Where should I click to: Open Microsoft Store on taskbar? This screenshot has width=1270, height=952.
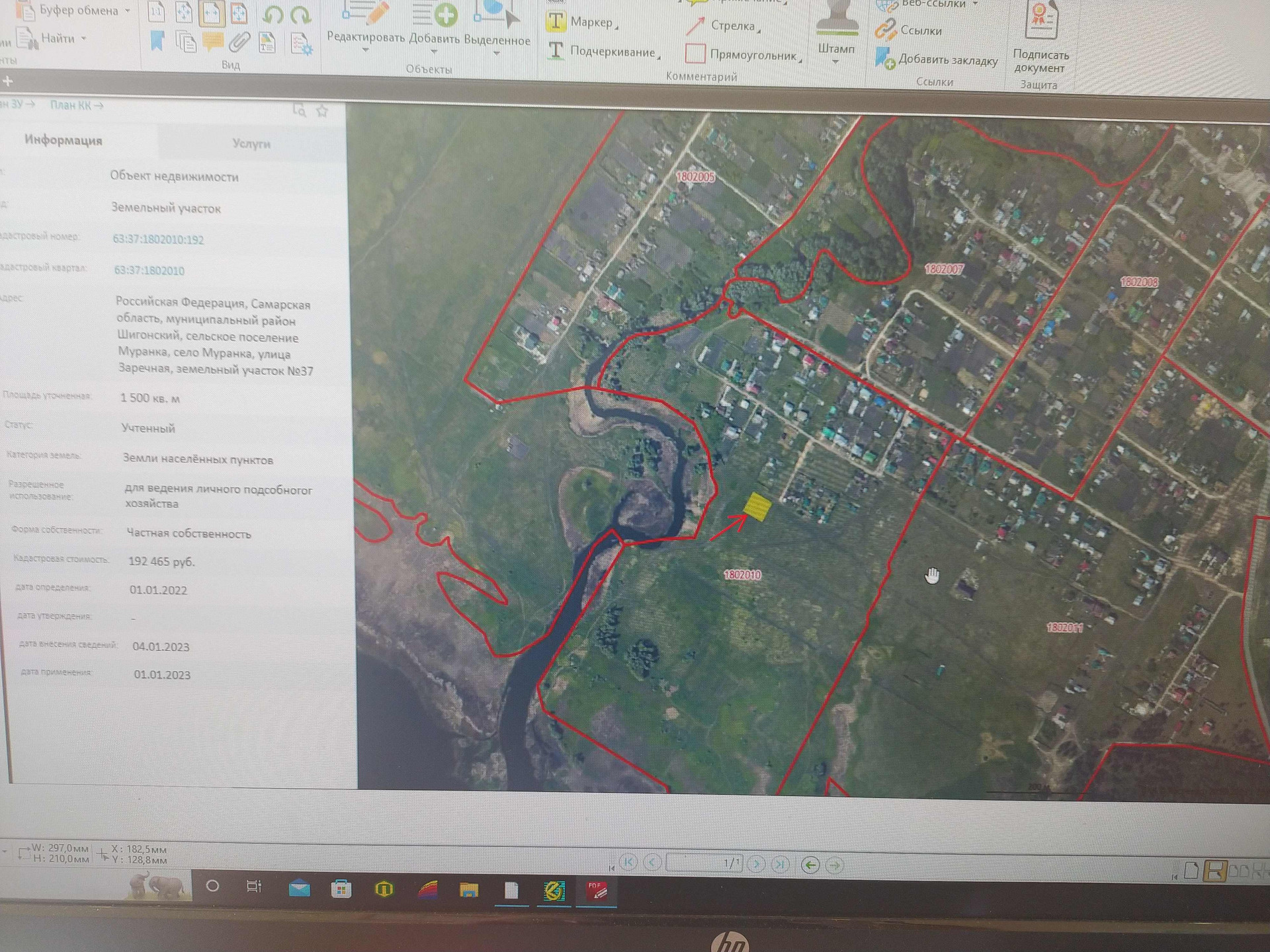341,889
